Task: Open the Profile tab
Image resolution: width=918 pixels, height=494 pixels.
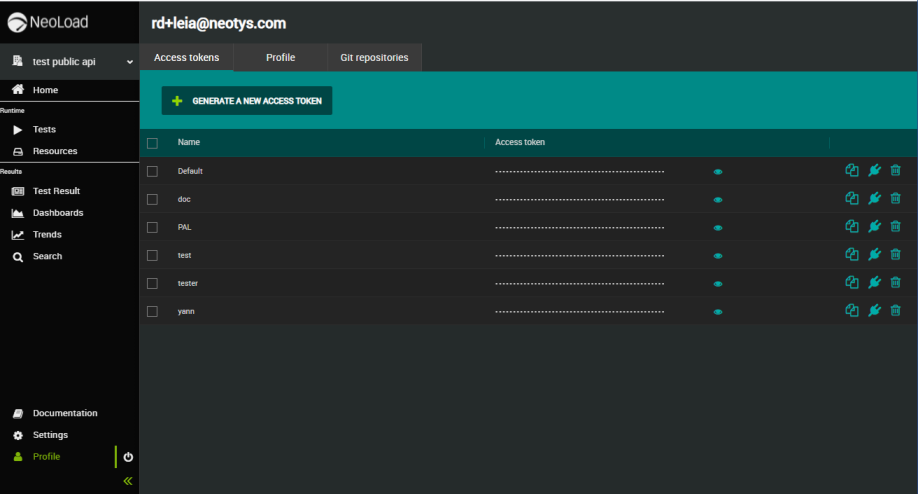Action: [x=280, y=57]
